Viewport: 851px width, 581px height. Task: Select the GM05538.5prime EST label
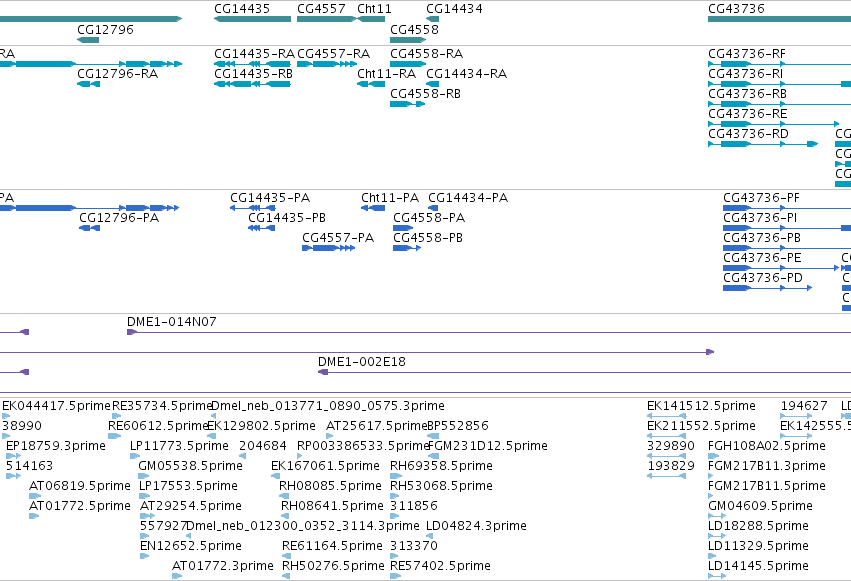[190, 467]
